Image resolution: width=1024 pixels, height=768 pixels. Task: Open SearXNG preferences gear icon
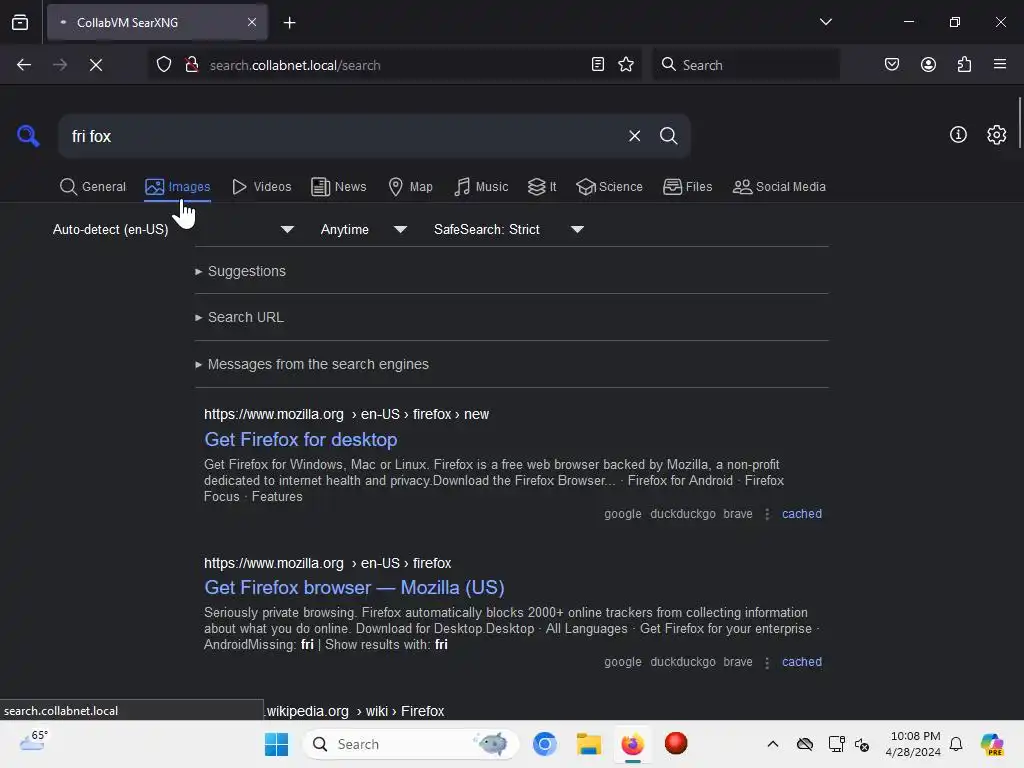tap(996, 135)
